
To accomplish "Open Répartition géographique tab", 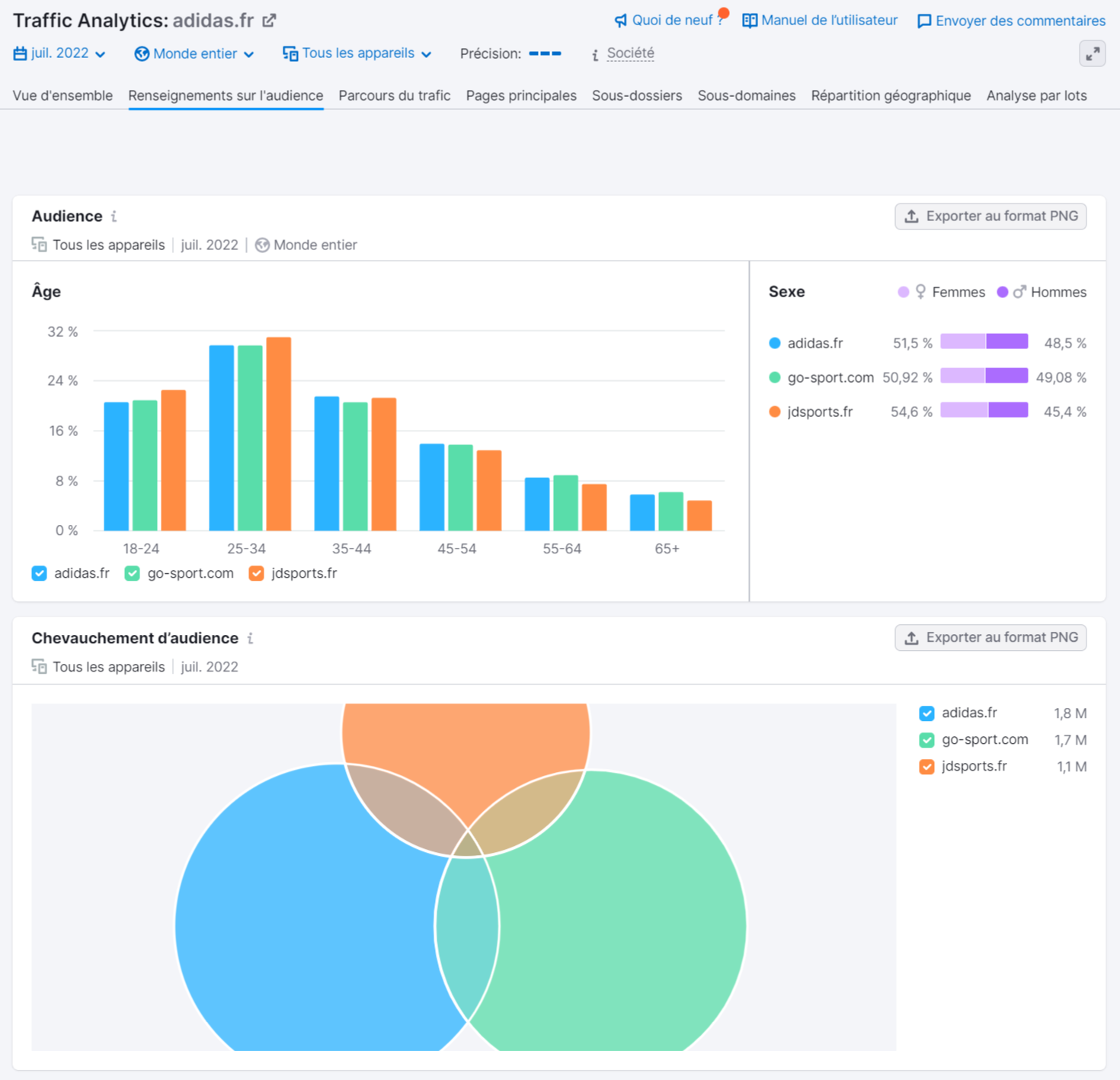I will [x=891, y=95].
